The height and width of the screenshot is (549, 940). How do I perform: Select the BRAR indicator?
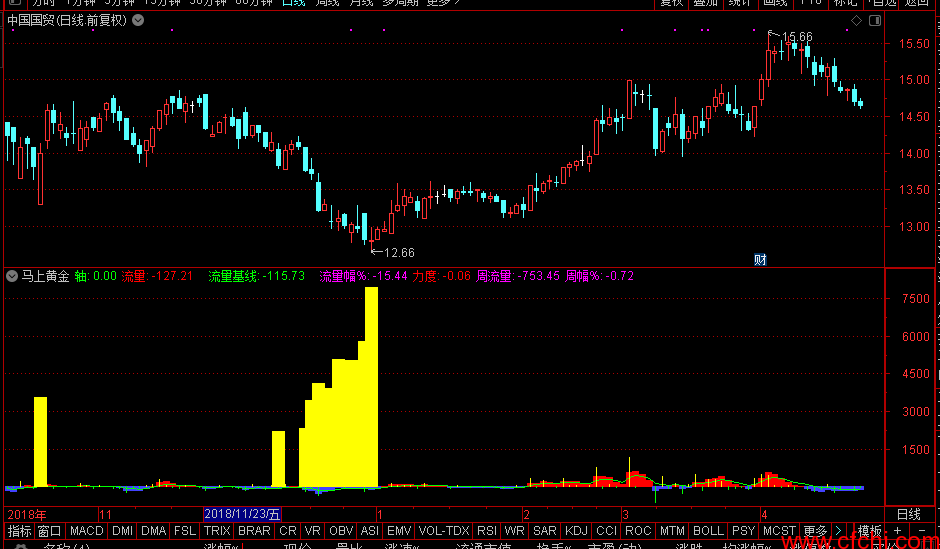tap(254, 530)
